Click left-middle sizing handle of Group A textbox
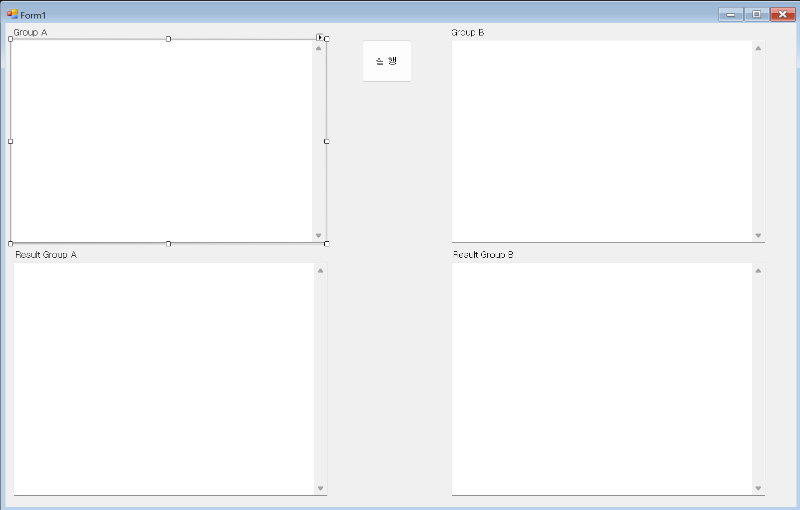 [x=10, y=141]
